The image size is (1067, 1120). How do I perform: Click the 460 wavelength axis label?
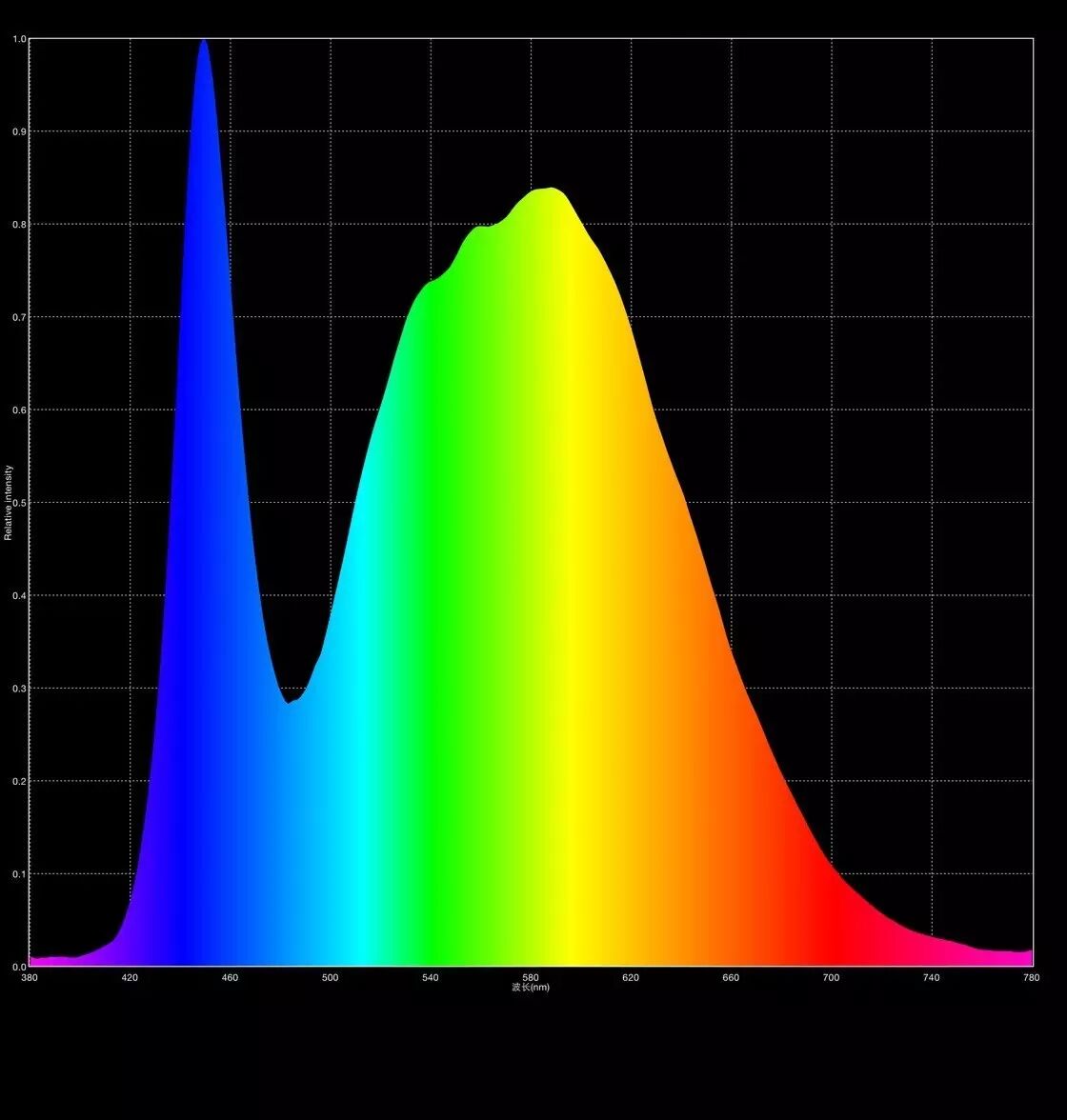230,978
